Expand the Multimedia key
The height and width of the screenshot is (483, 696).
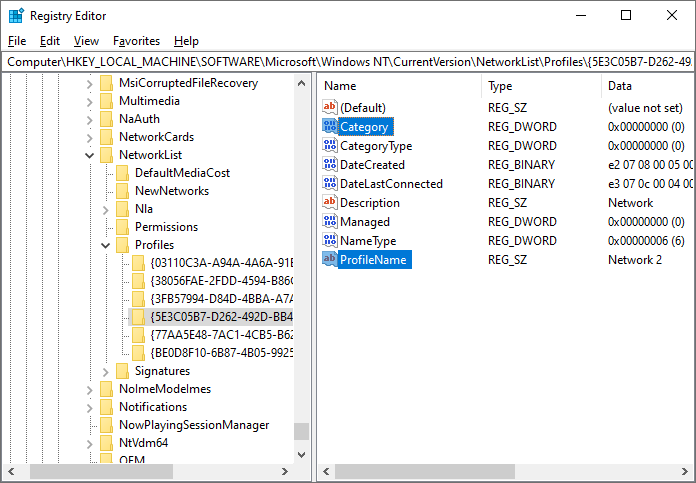point(90,102)
